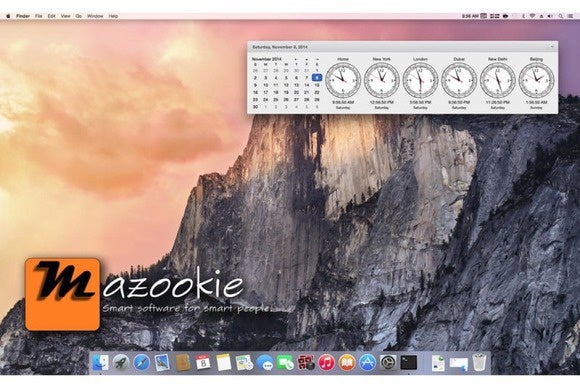Open Wi-Fi status in menu bar
The width and height of the screenshot is (580, 388).
coord(532,16)
